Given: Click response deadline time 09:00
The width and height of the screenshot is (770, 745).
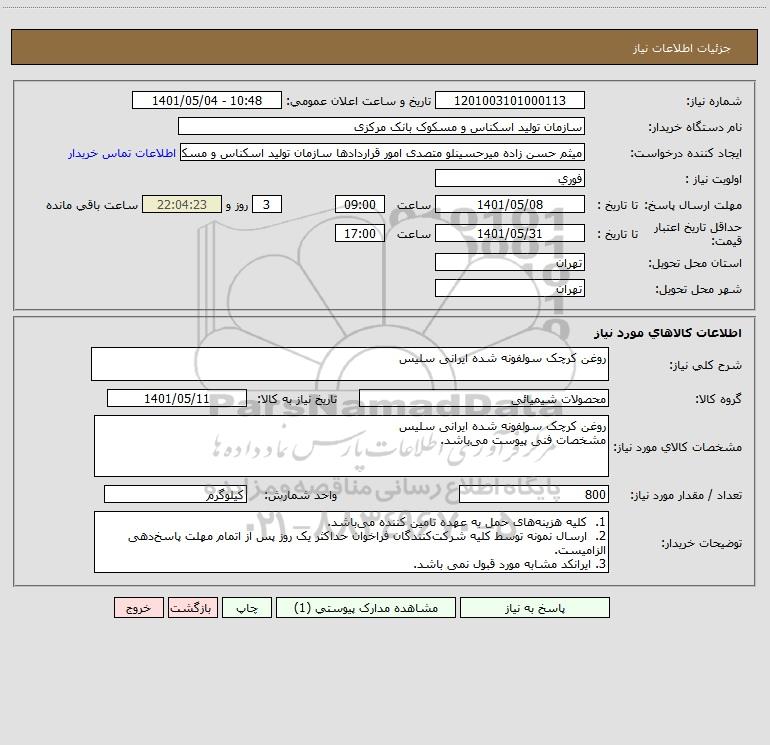Looking at the screenshot, I should click(359, 204).
